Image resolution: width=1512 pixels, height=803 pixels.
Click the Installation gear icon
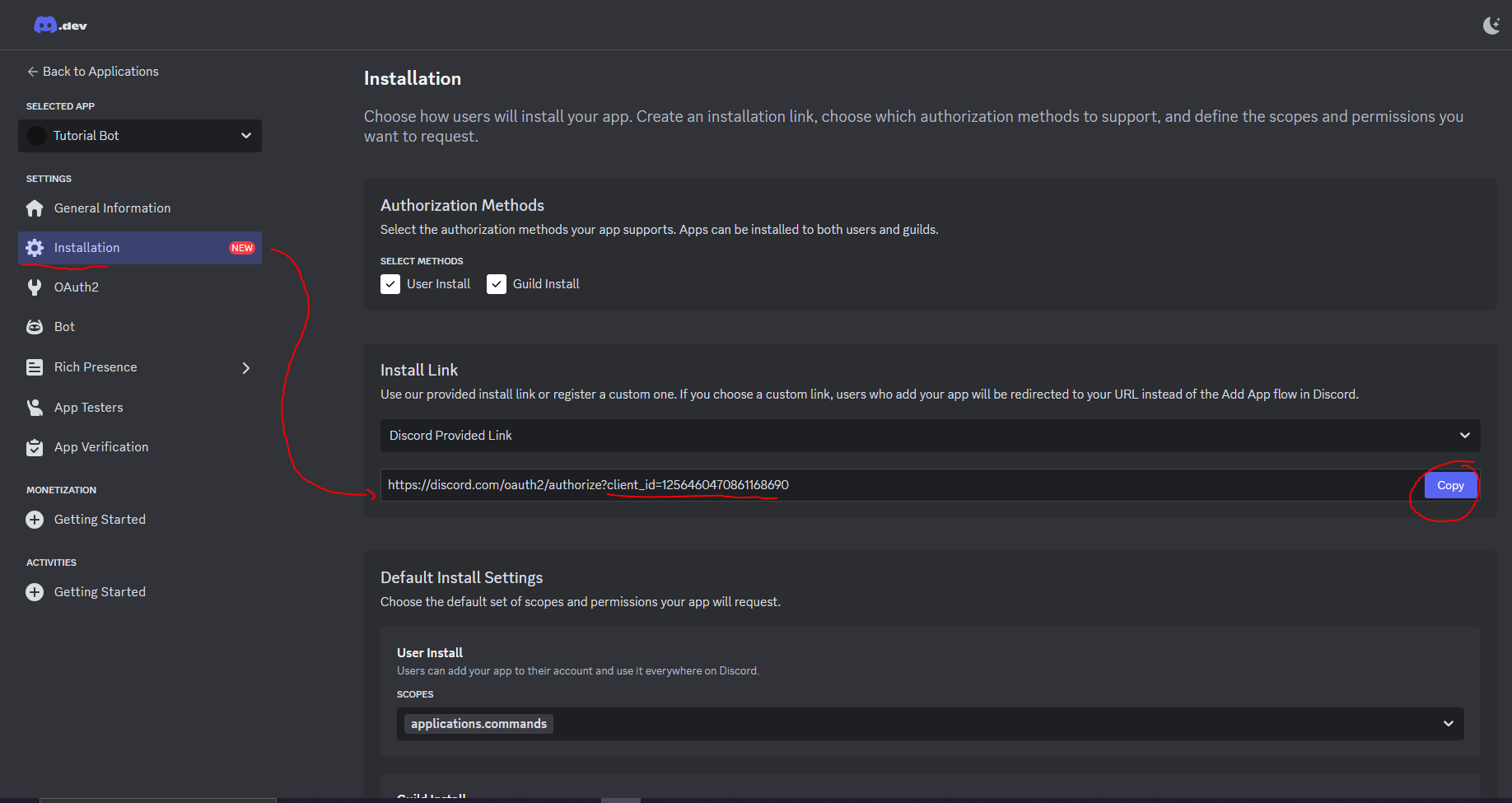(35, 248)
